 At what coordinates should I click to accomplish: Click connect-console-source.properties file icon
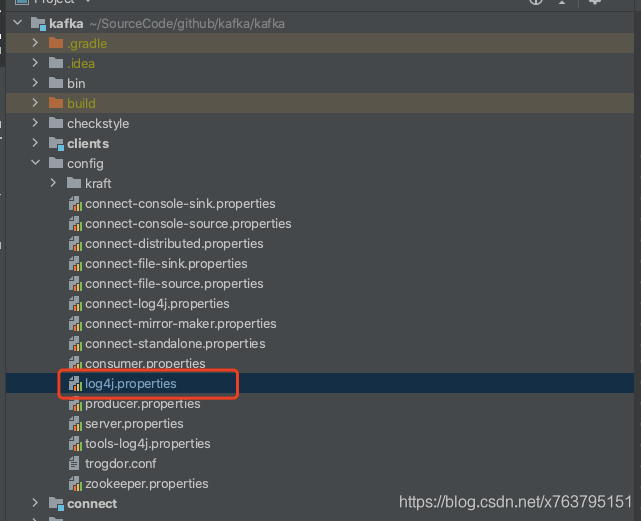coord(75,224)
